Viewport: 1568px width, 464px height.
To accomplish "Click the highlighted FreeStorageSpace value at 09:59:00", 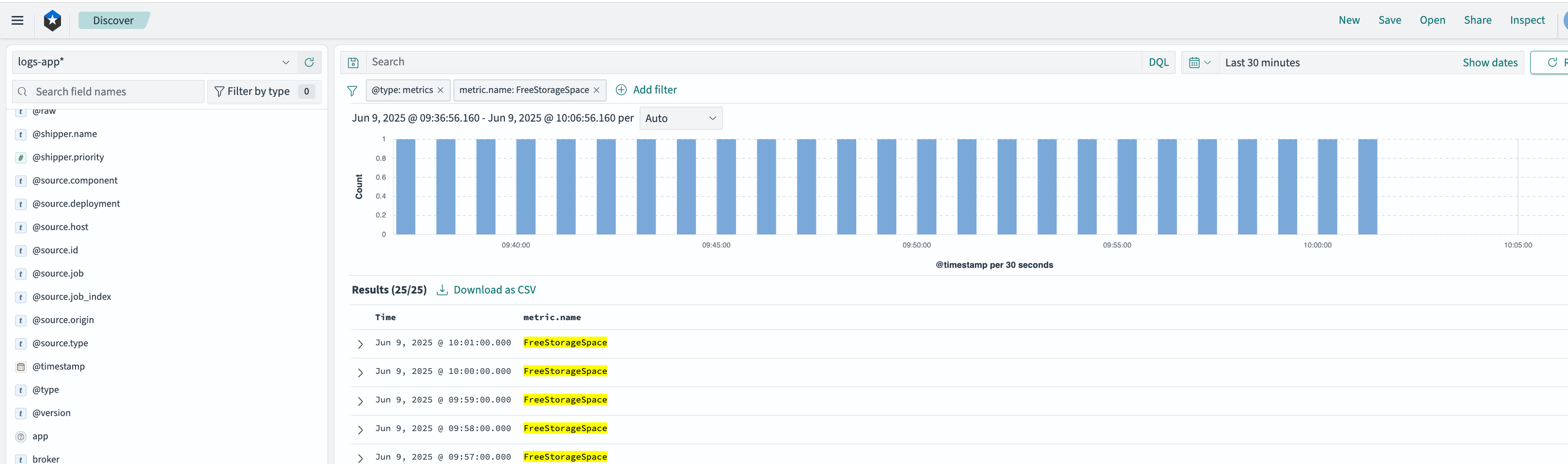I will click(565, 400).
